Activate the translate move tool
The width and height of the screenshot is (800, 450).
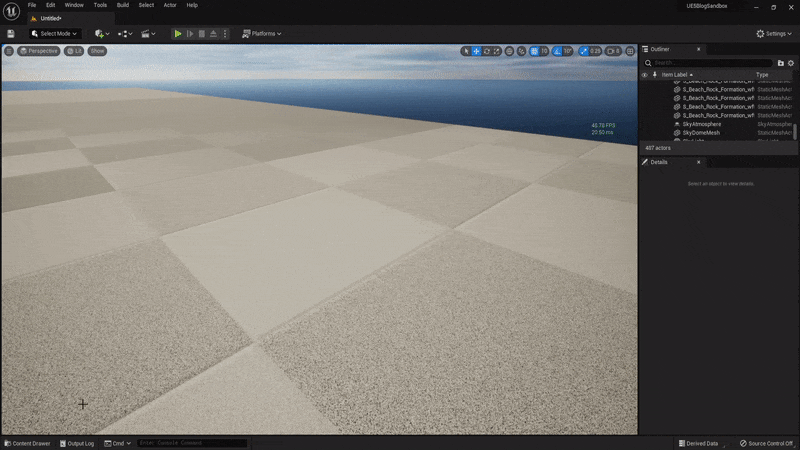pos(476,51)
